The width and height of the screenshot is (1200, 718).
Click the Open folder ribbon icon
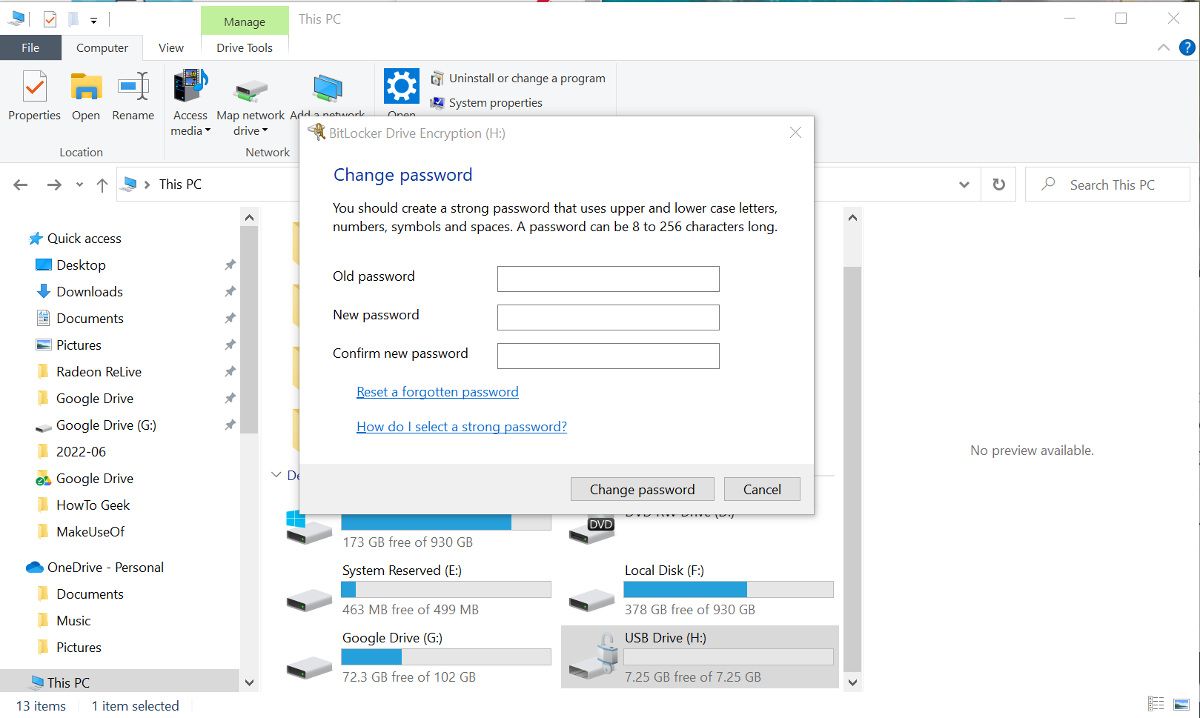click(86, 89)
